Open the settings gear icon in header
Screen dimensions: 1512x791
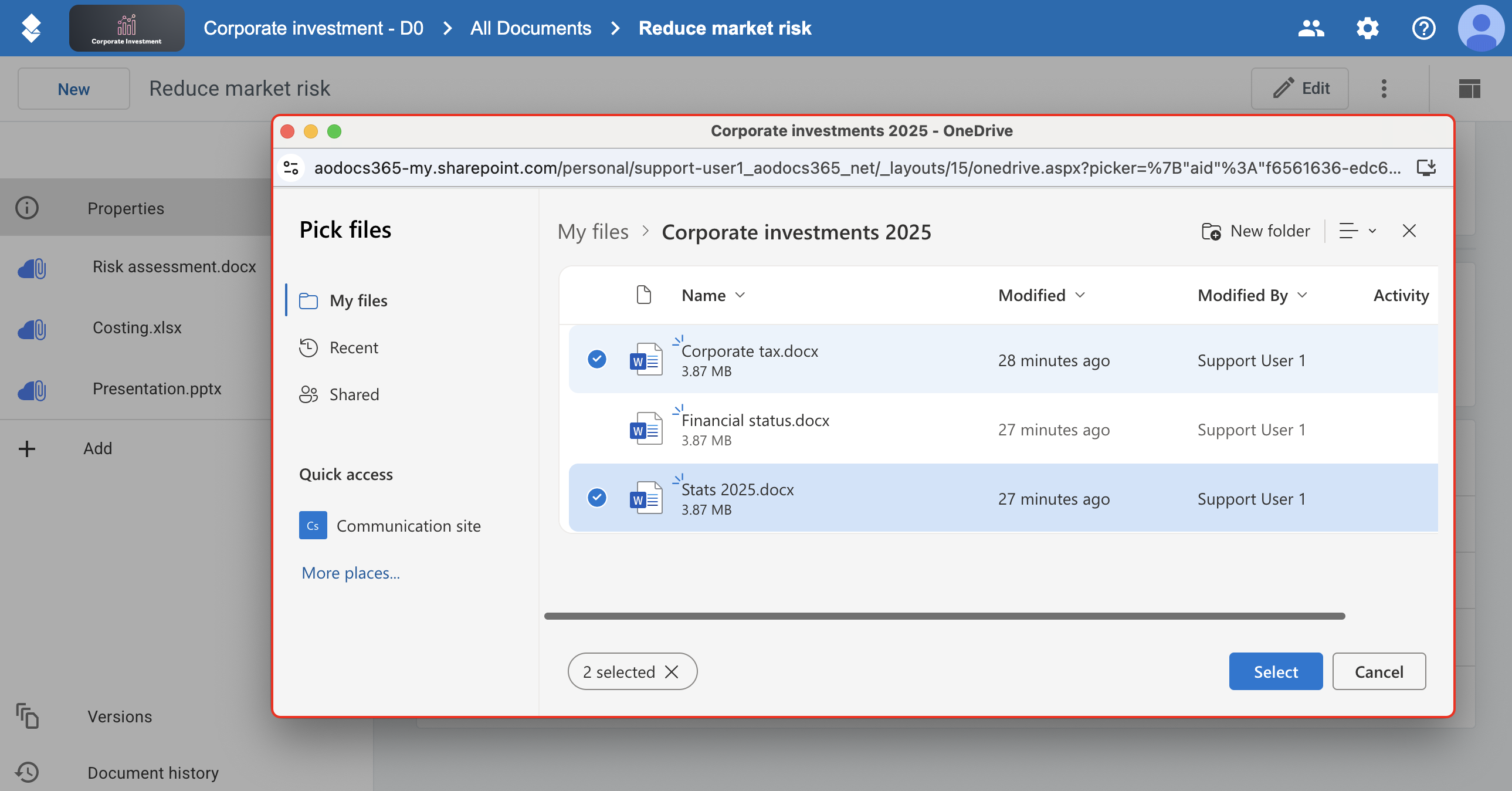tap(1367, 28)
